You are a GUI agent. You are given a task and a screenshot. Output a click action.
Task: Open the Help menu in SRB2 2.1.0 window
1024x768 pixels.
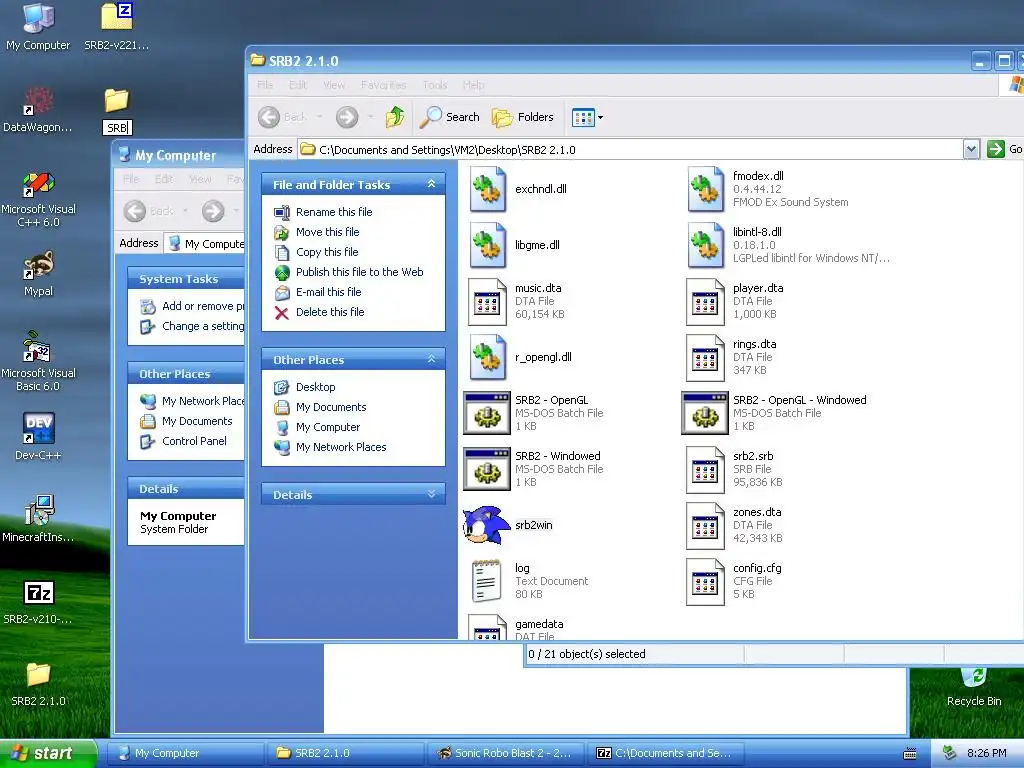(473, 85)
